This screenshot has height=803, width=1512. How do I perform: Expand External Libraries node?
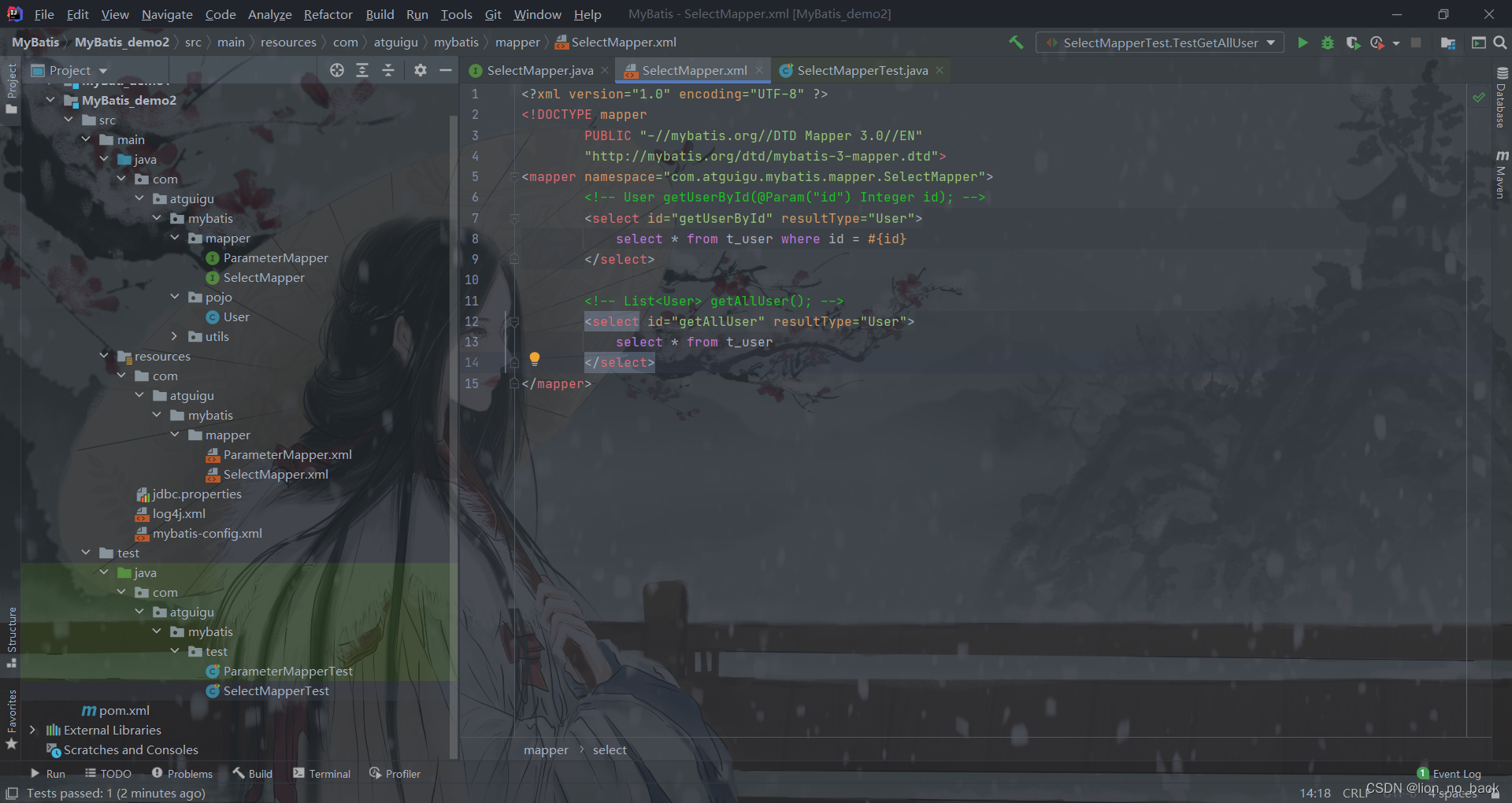click(32, 730)
